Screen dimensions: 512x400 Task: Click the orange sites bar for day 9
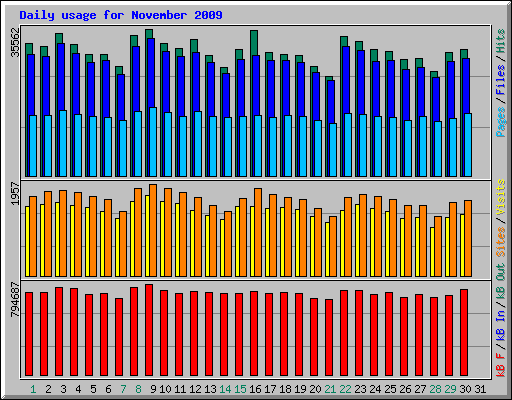pyautogui.click(x=153, y=230)
